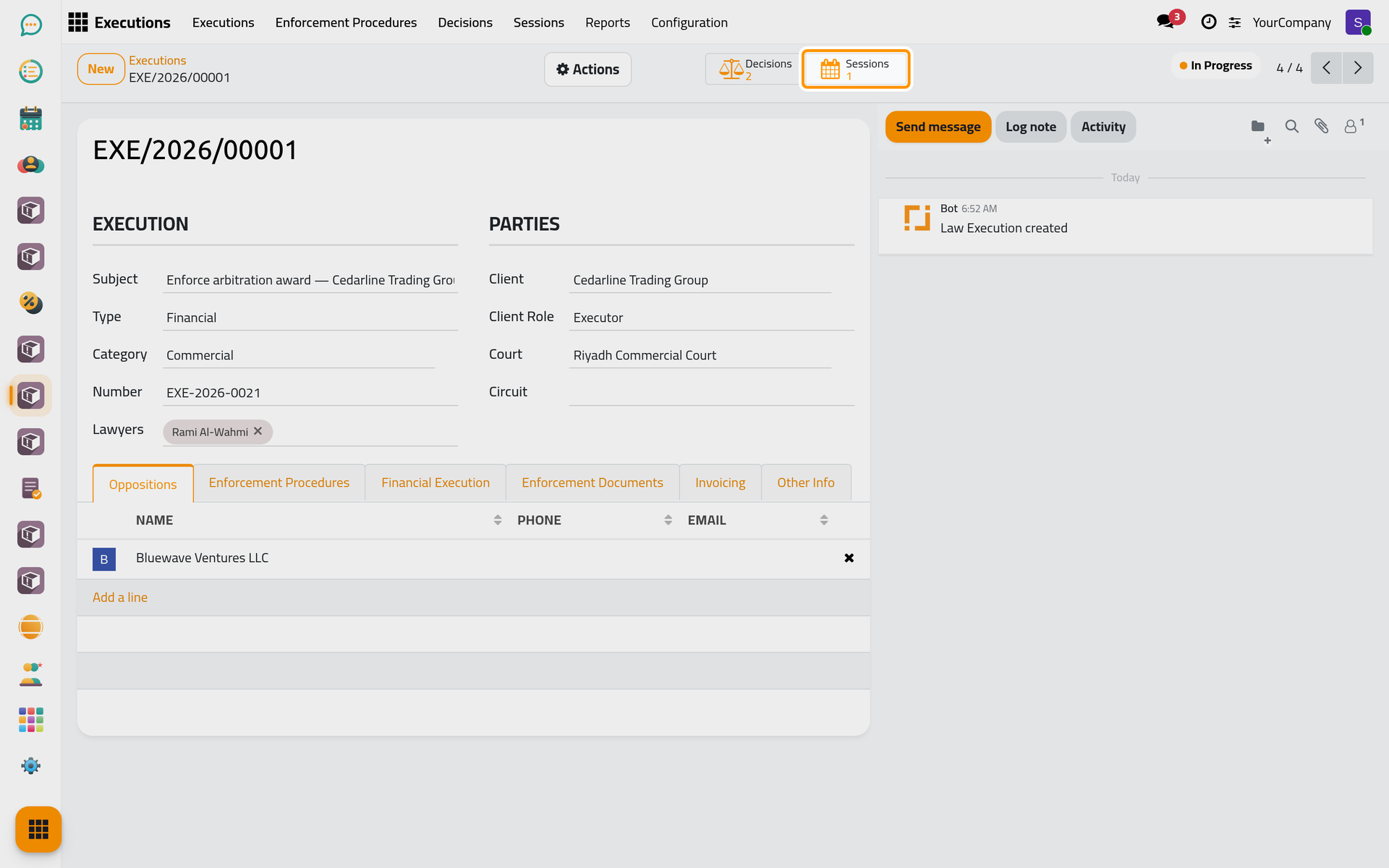Click the orange app launcher button
This screenshot has width=1389, height=868.
[38, 829]
